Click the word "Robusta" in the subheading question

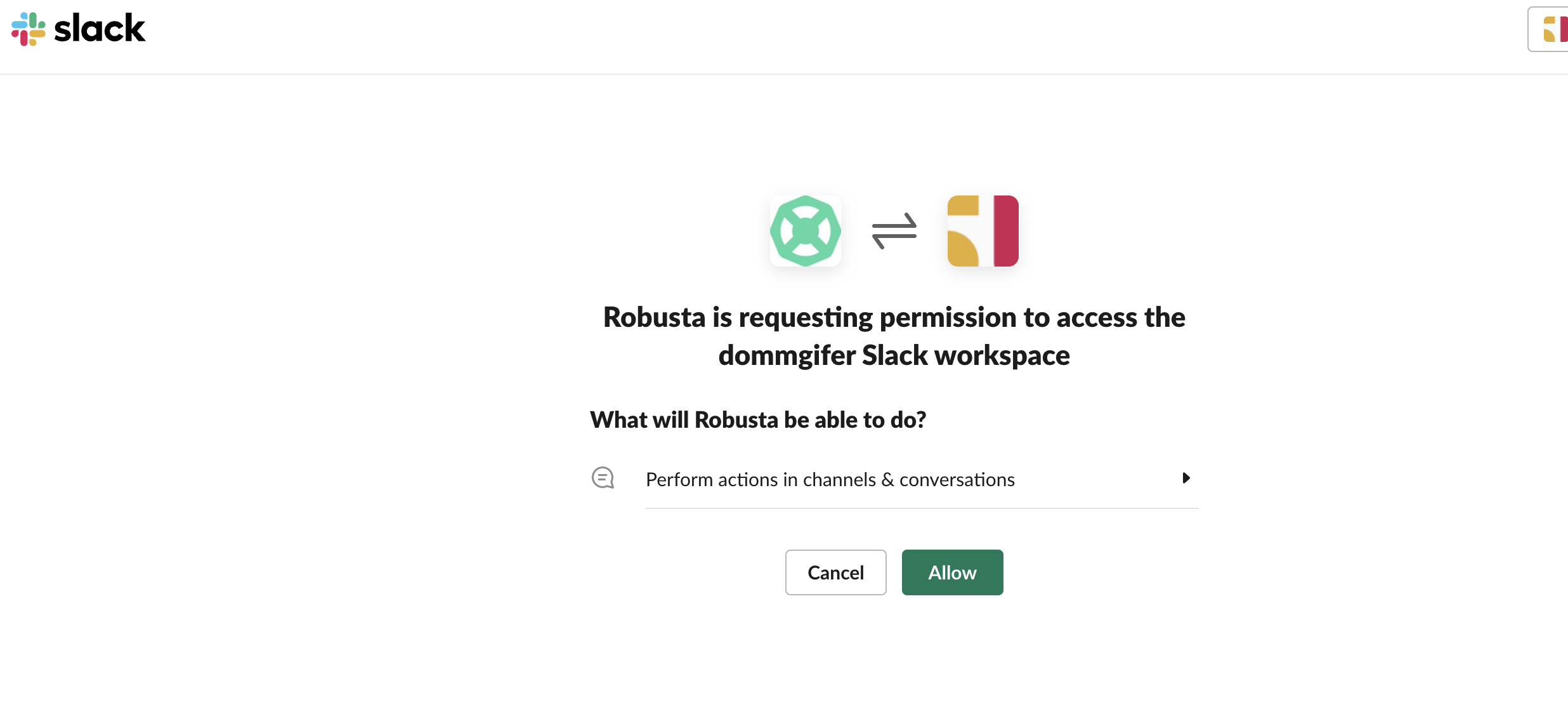pos(736,420)
